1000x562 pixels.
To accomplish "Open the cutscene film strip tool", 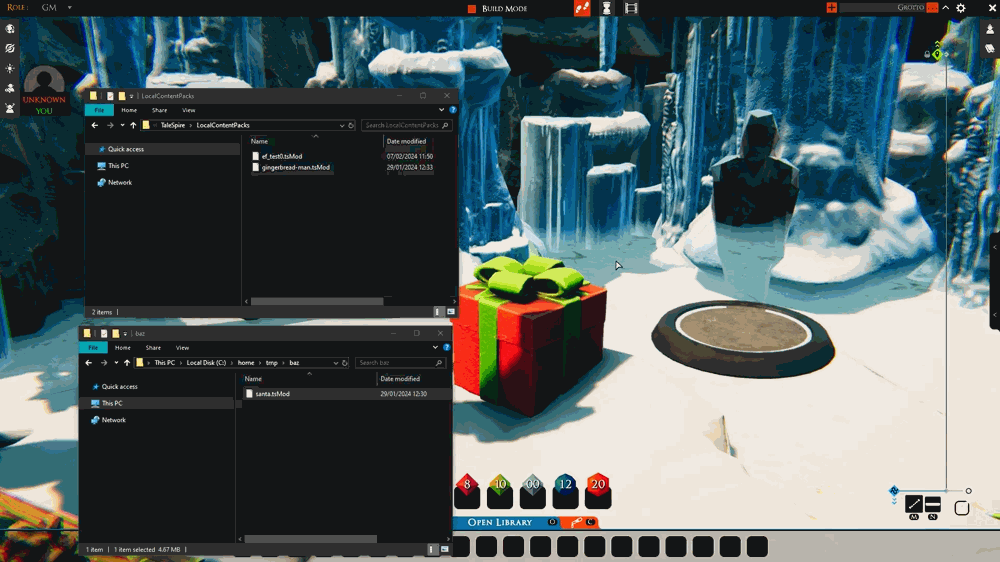I will click(x=631, y=8).
